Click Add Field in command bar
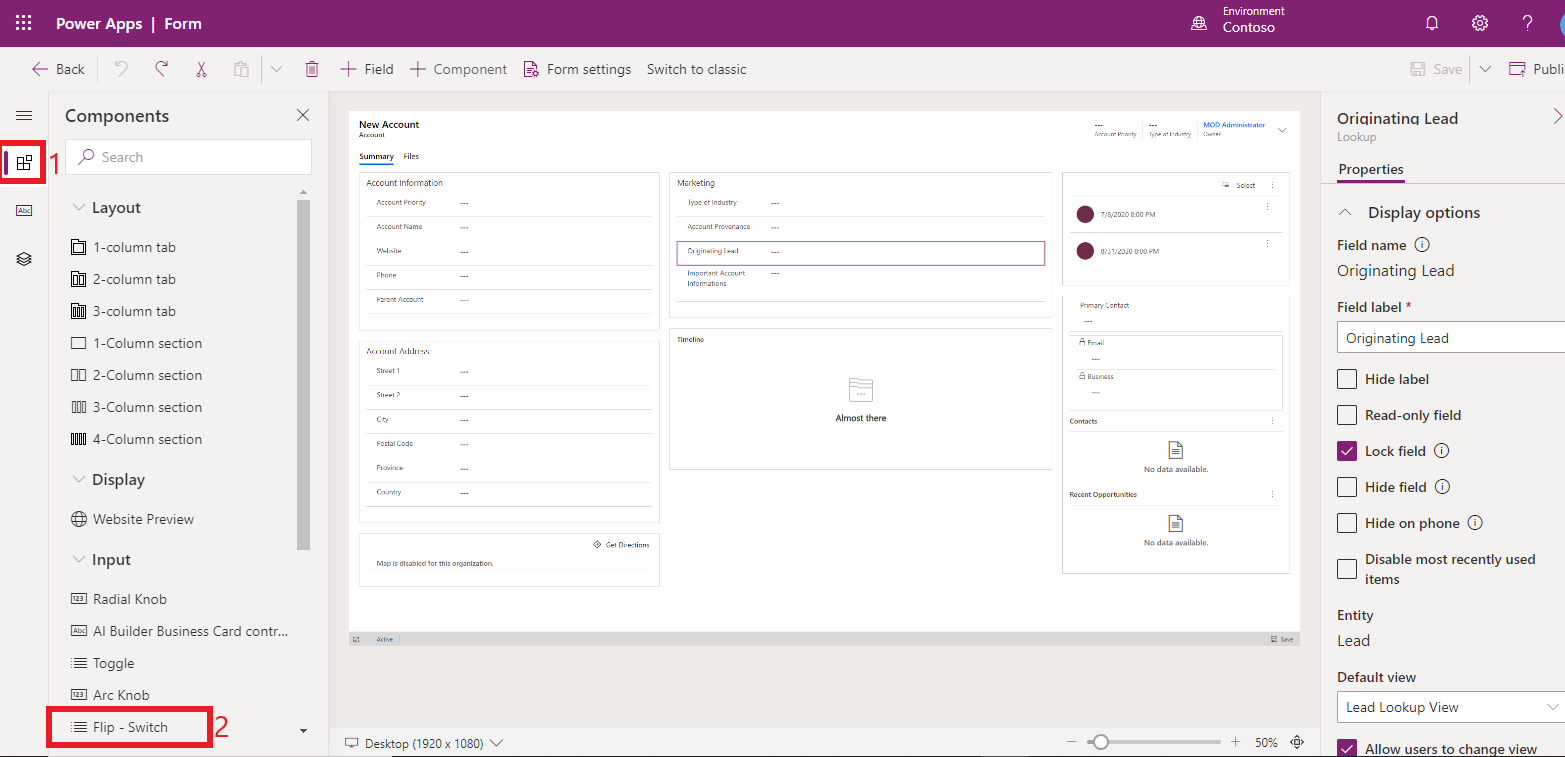This screenshot has width=1565, height=757. 367,69
